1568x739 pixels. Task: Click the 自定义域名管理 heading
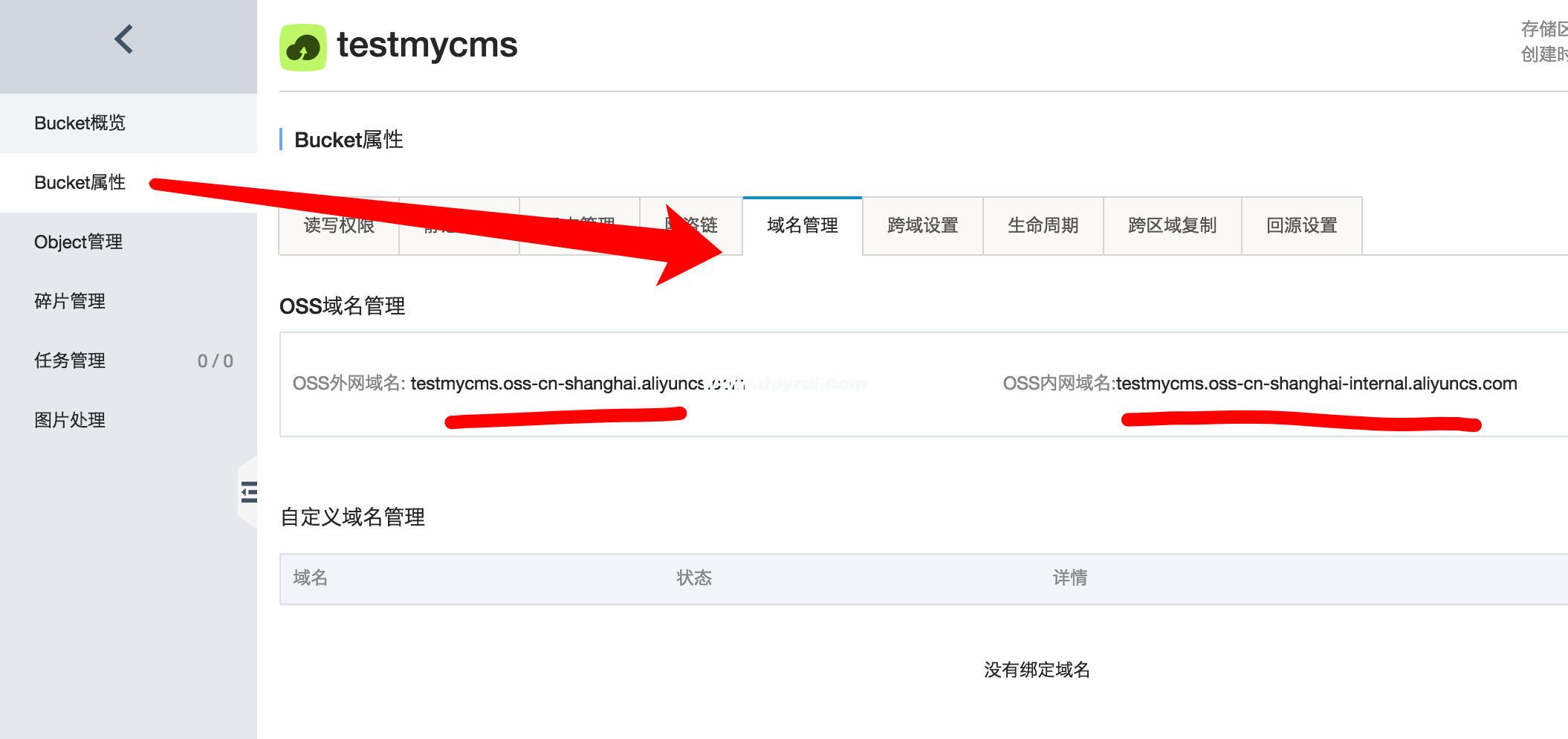pos(353,517)
